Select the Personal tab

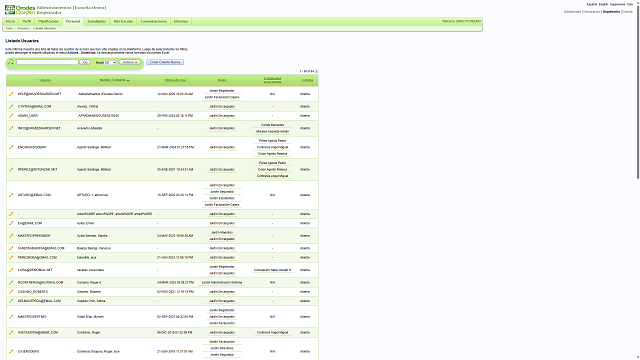[x=73, y=21]
